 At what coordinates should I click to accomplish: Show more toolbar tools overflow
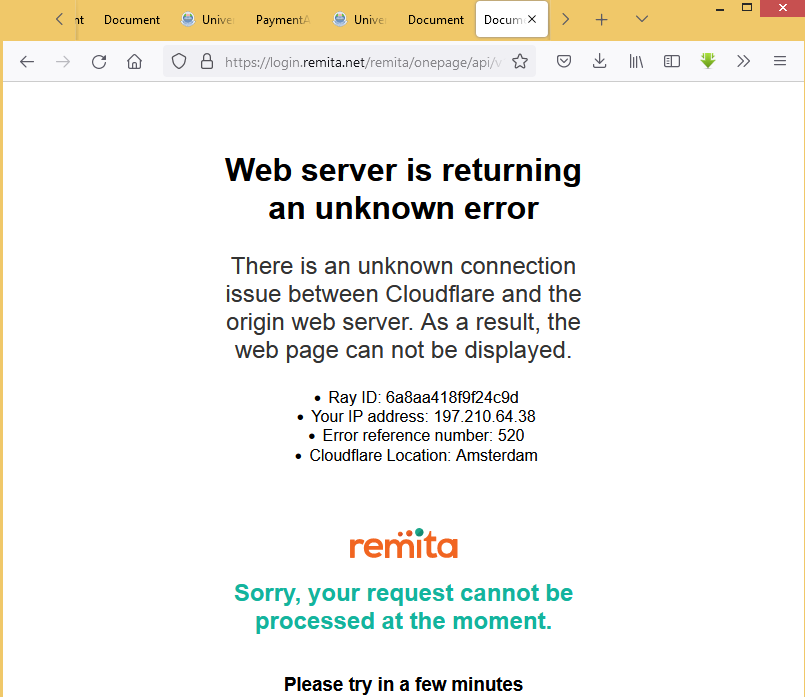pos(743,62)
